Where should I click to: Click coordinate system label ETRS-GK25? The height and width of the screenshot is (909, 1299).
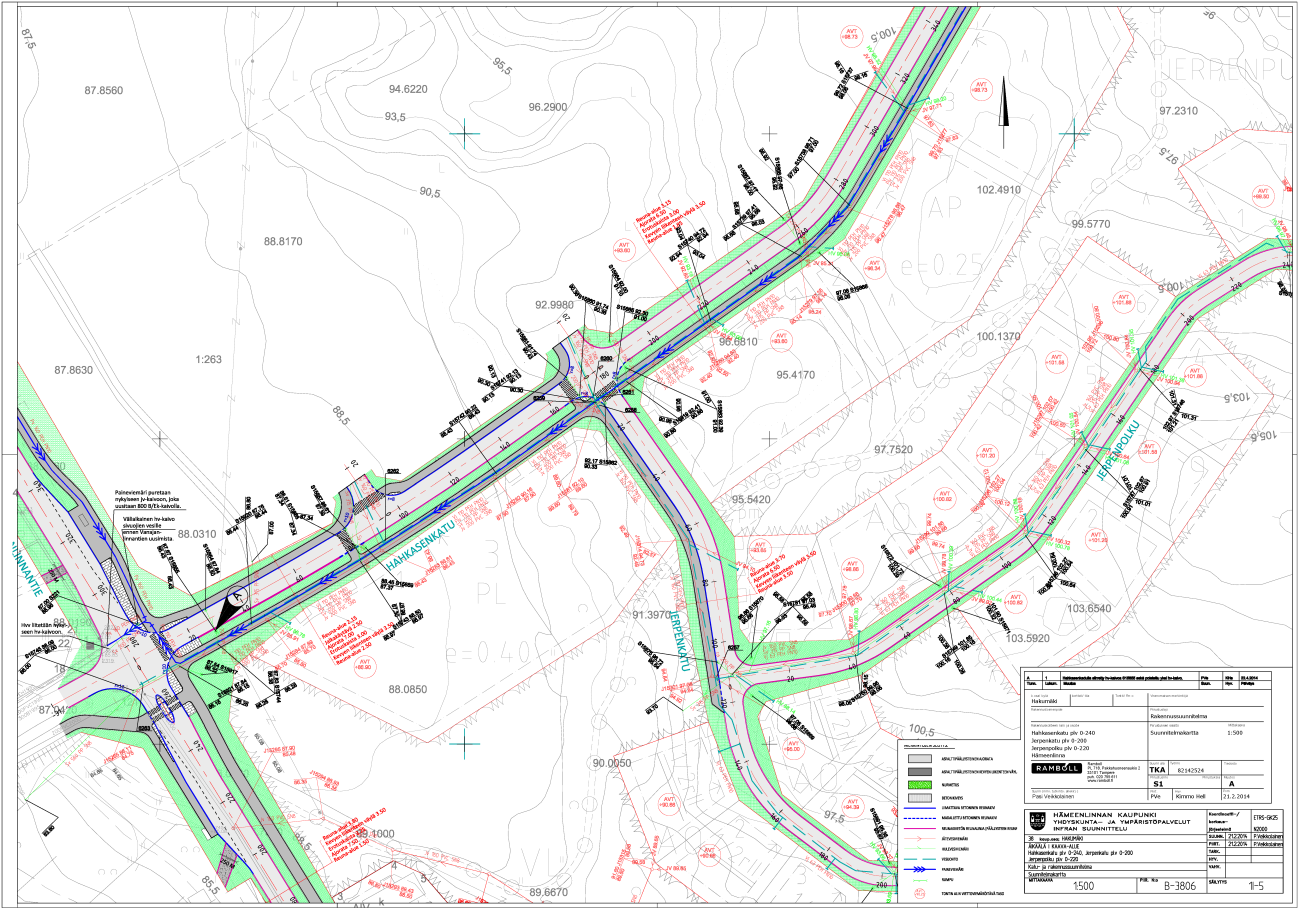coord(1265,818)
